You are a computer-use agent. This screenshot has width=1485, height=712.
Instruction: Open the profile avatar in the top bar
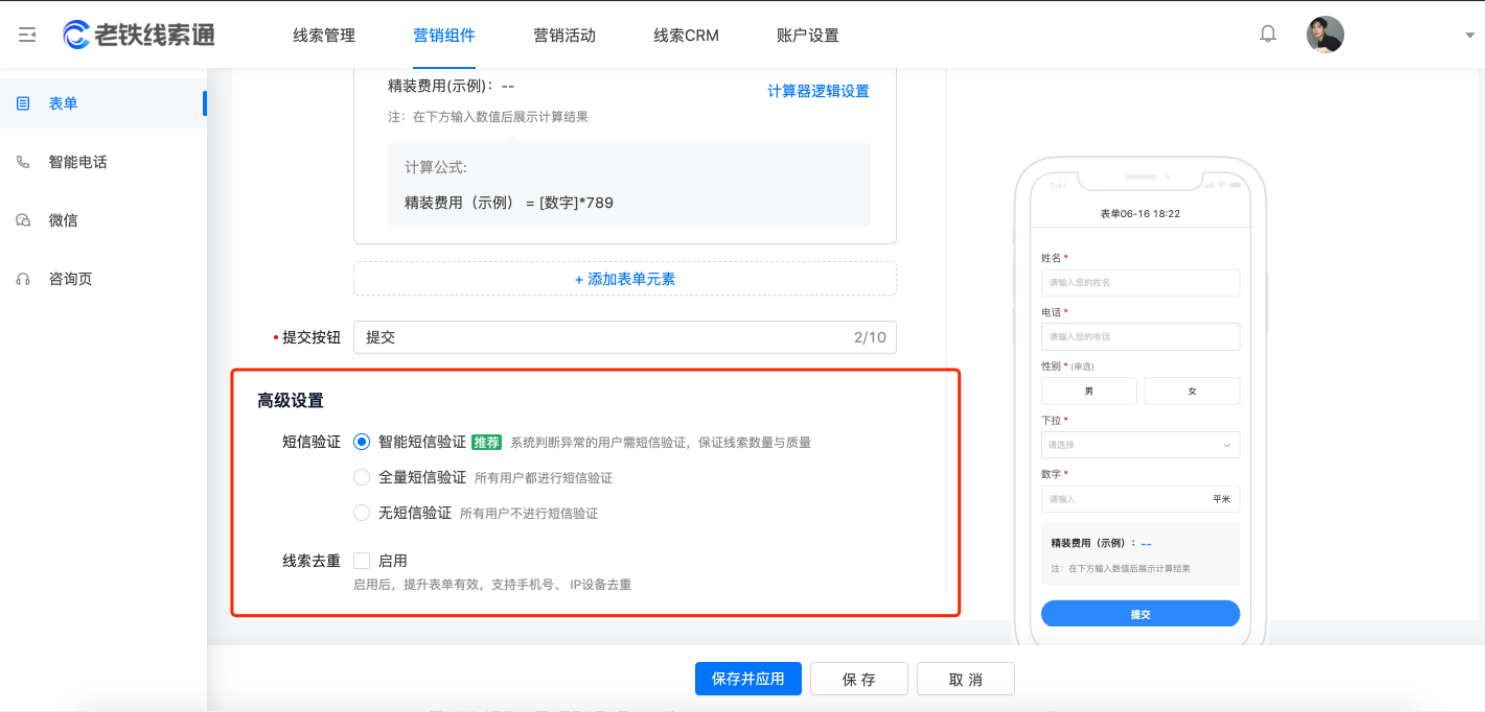click(1324, 33)
